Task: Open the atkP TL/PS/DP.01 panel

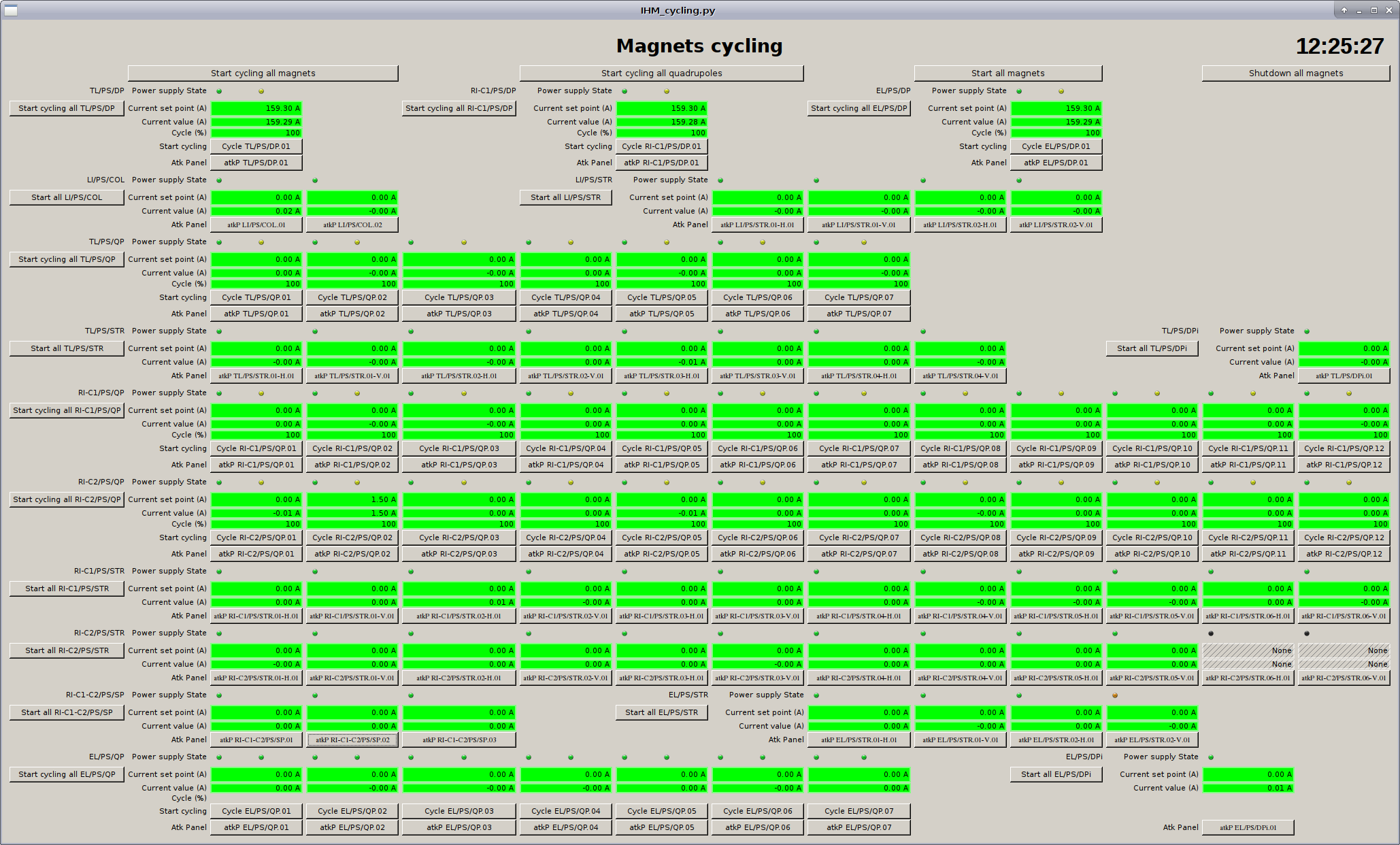Action: click(x=256, y=163)
